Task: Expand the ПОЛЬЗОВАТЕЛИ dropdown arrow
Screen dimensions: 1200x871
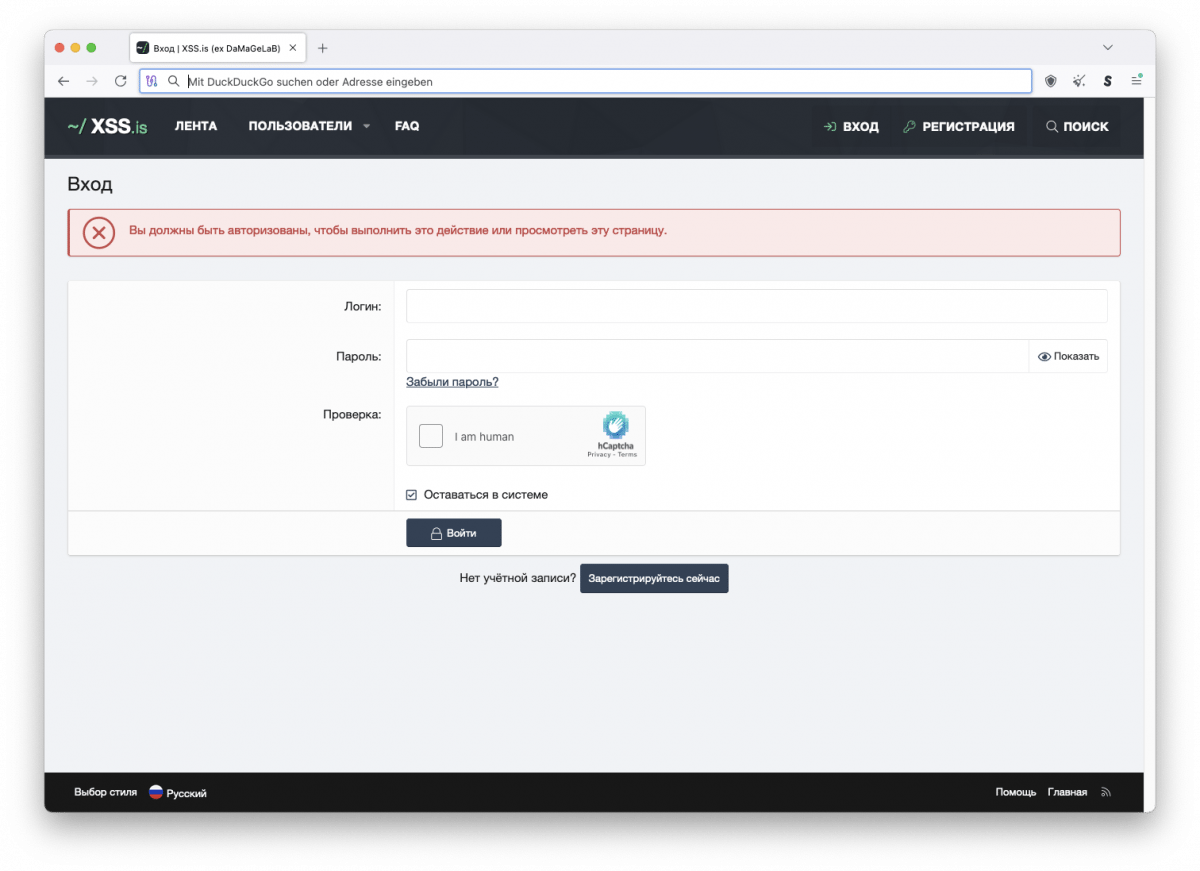Action: click(367, 127)
